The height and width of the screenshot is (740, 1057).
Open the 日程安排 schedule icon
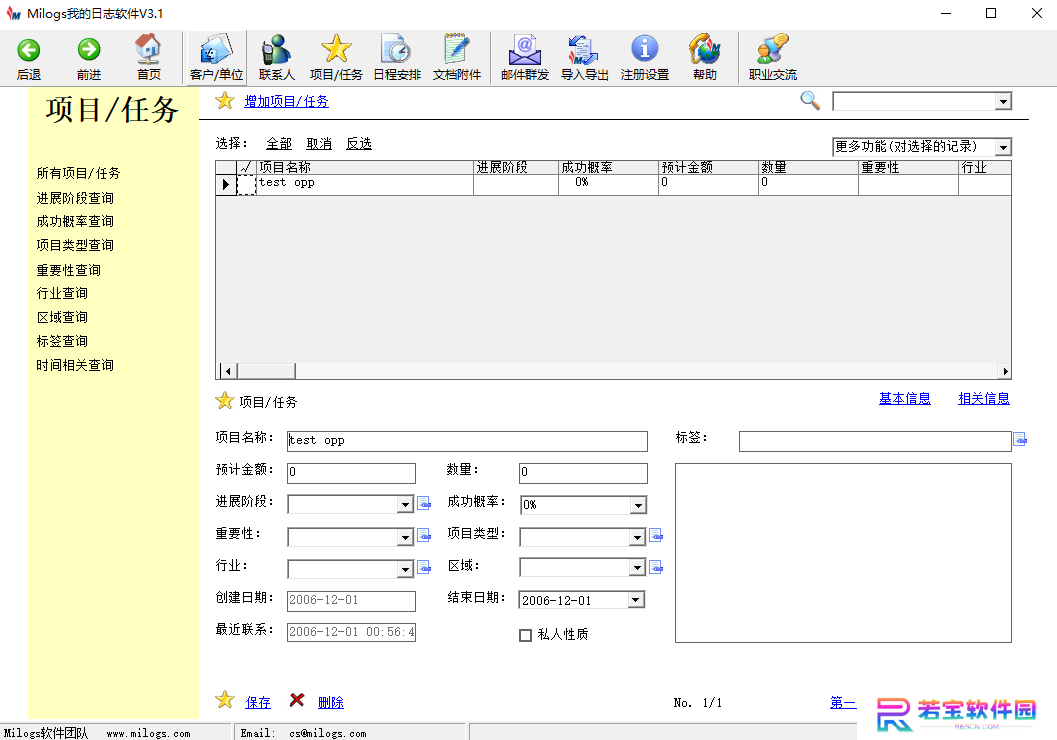pos(396,49)
